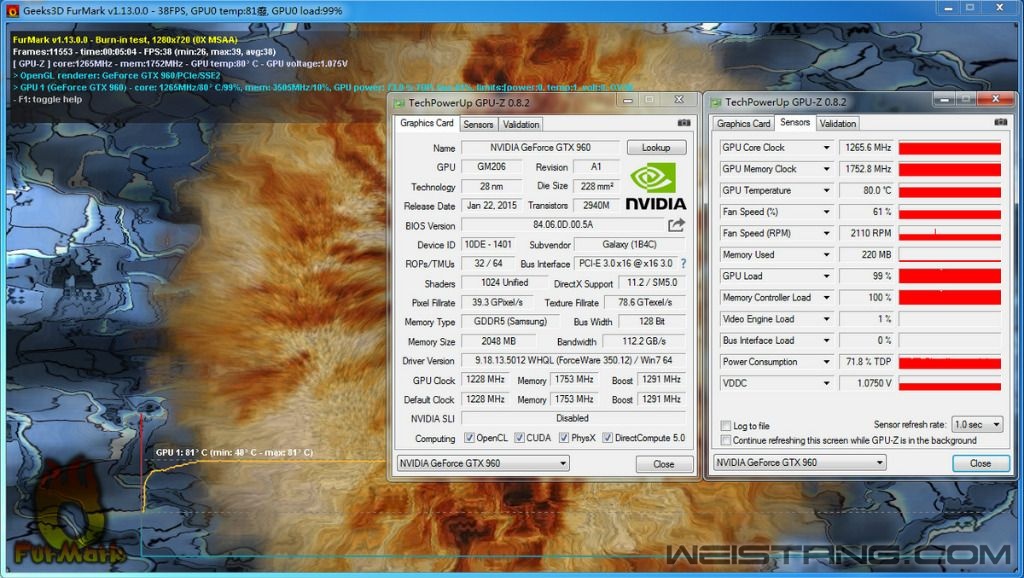This screenshot has width=1024, height=578.
Task: Click the Name field showing NVIDIA GeForce GTX 960
Action: pos(540,148)
